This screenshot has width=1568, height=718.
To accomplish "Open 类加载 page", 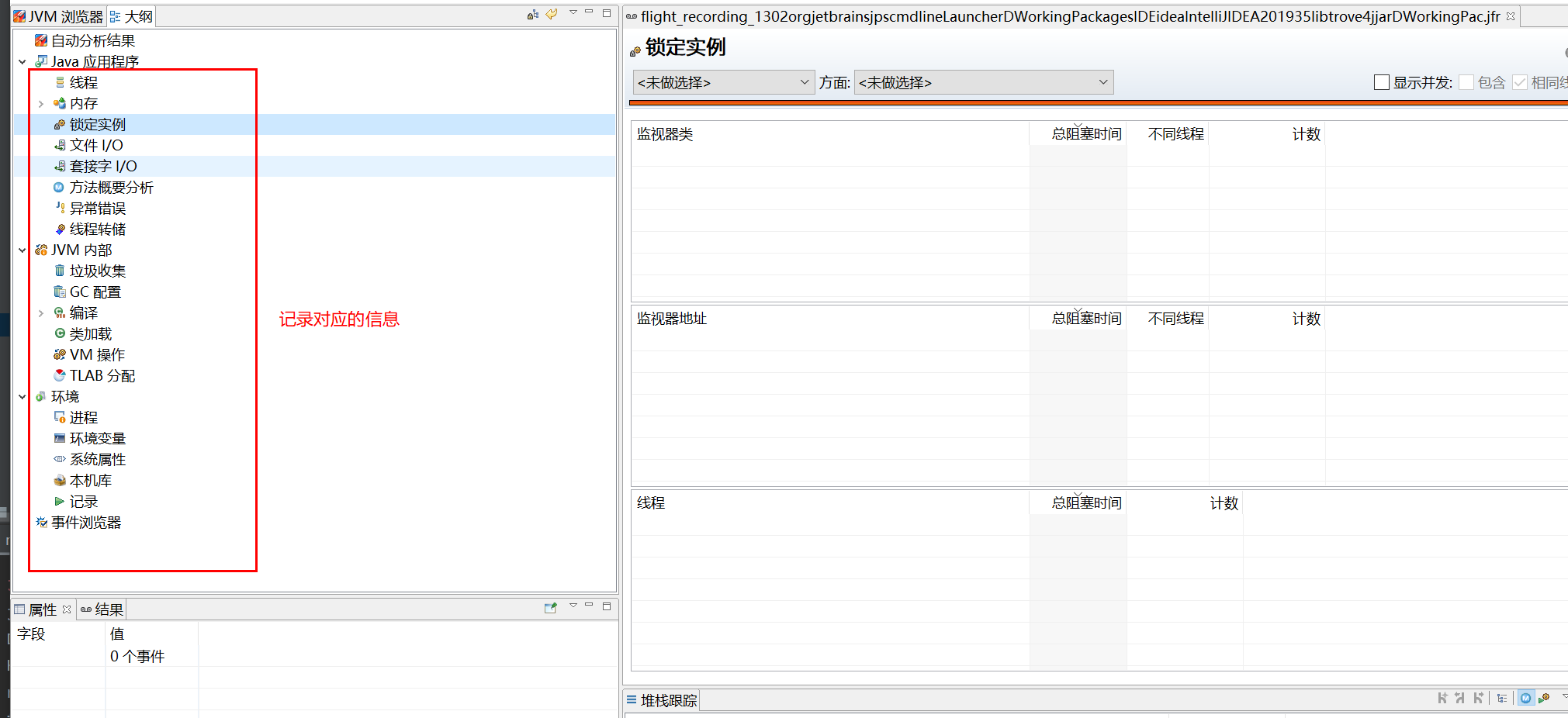I will (x=91, y=333).
